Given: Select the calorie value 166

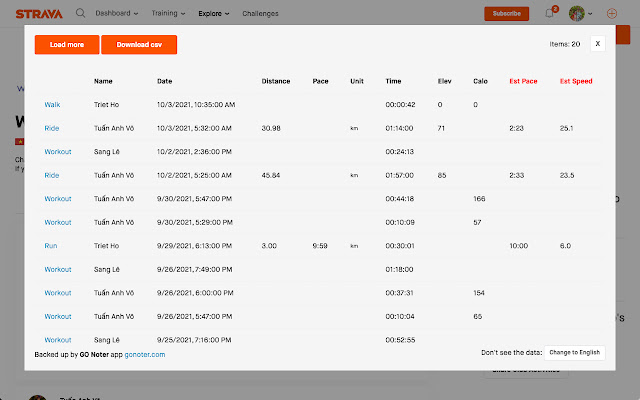Looking at the screenshot, I should point(479,199).
